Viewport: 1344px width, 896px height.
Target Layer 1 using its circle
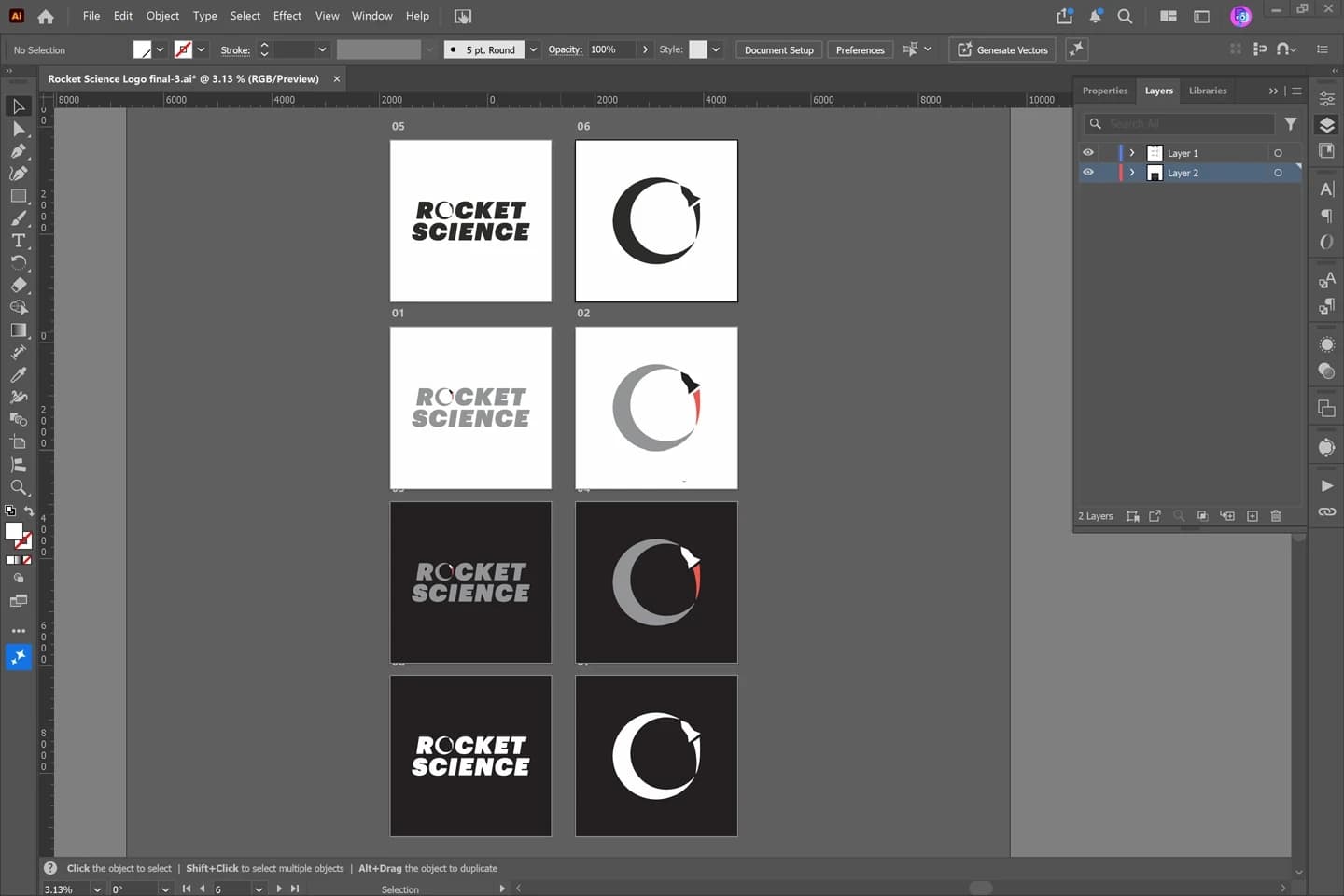click(x=1278, y=153)
